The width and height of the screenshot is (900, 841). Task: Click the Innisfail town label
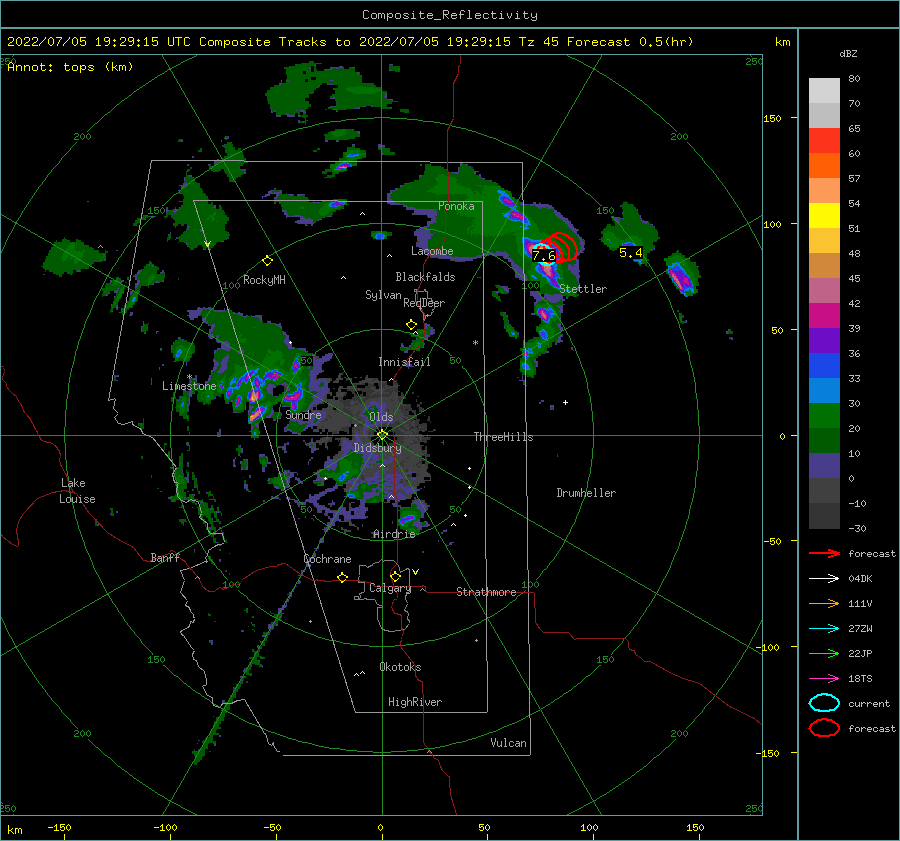coord(404,362)
